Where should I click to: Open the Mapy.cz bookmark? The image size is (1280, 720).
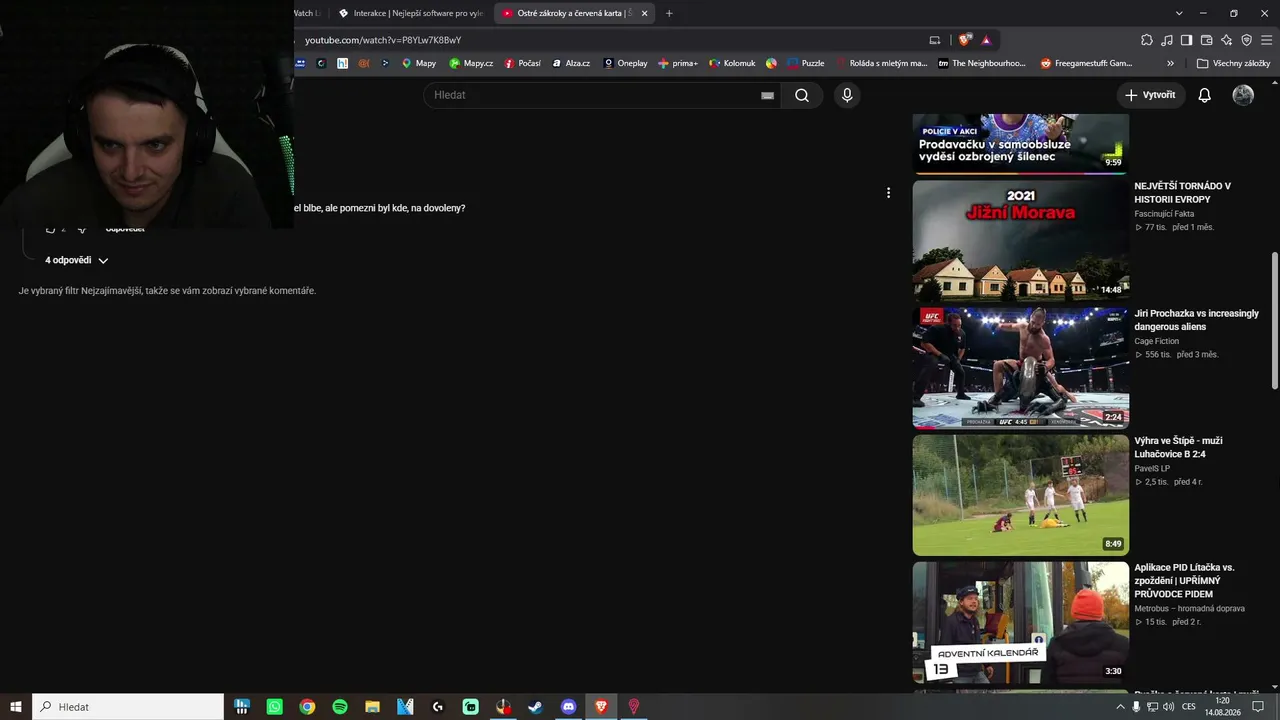pos(471,63)
